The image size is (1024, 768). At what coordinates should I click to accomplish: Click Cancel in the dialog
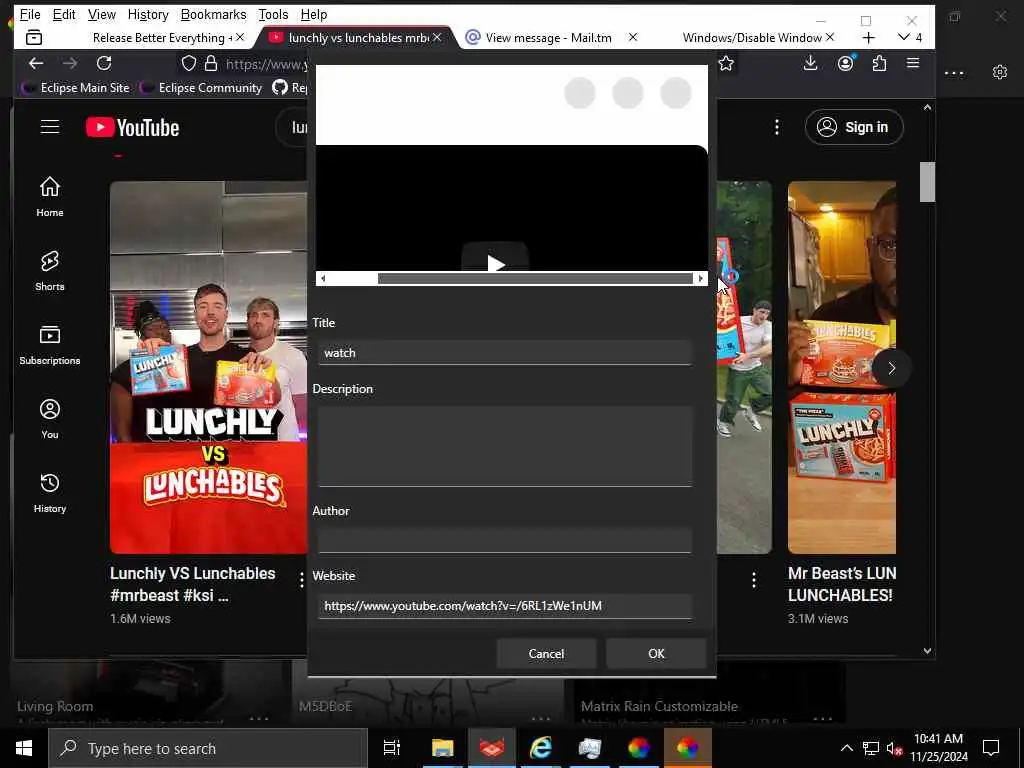[546, 654]
